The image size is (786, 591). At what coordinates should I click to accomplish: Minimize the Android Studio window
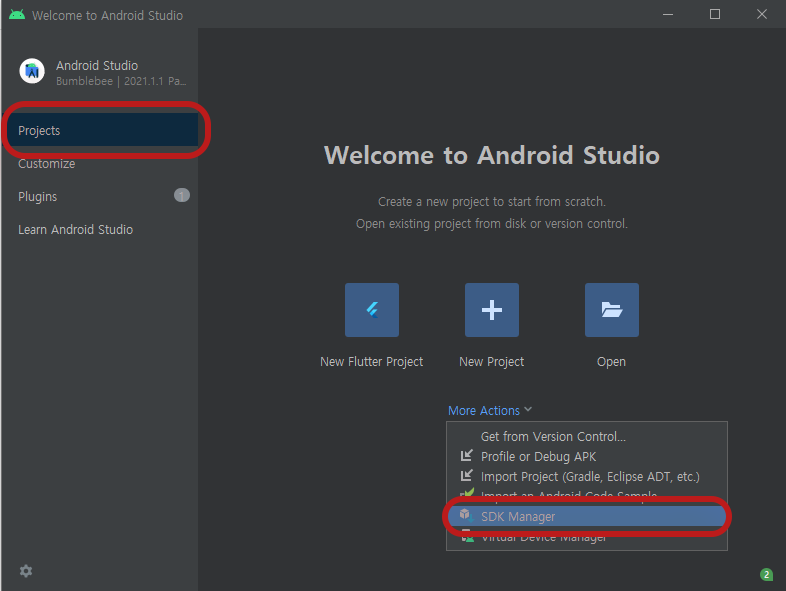tap(668, 15)
